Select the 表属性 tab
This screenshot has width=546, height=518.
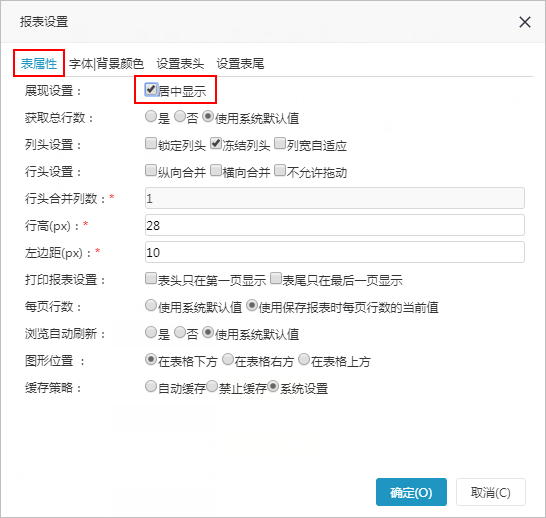coord(39,64)
